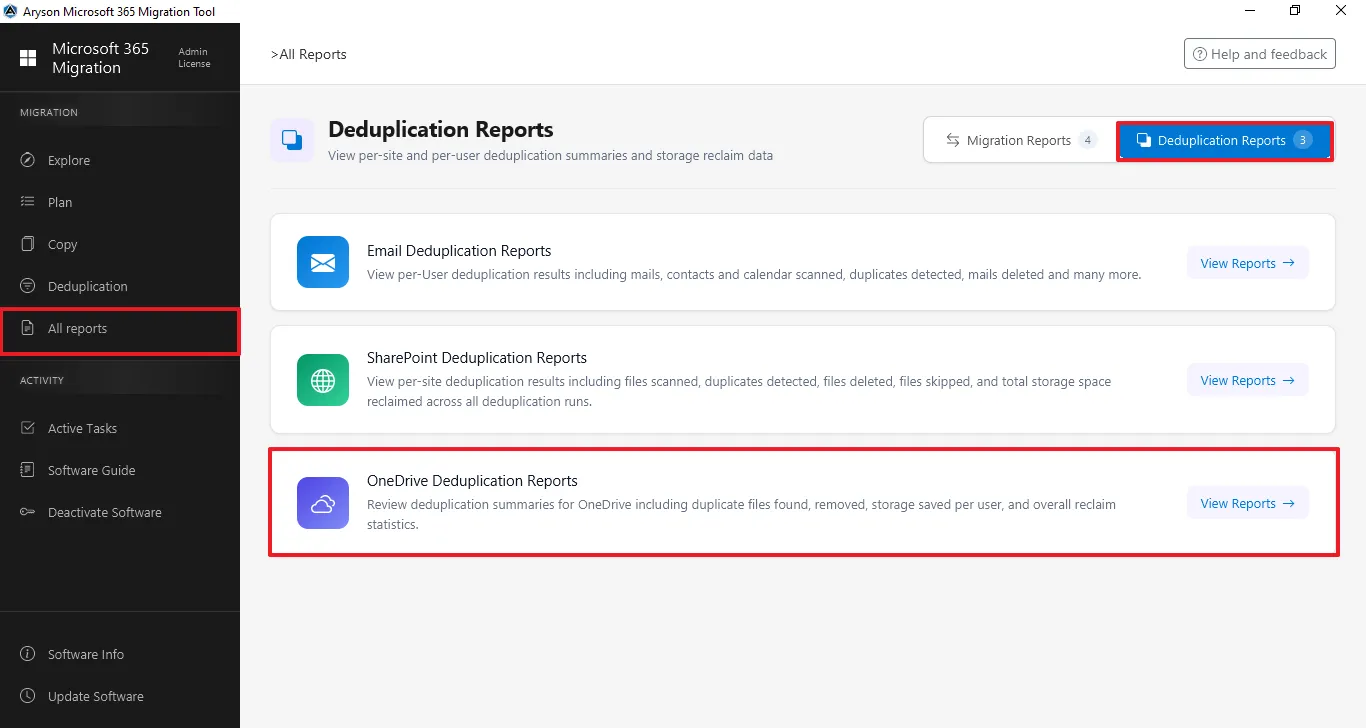
Task: View Reports for Email Deduplication
Action: tap(1247, 263)
